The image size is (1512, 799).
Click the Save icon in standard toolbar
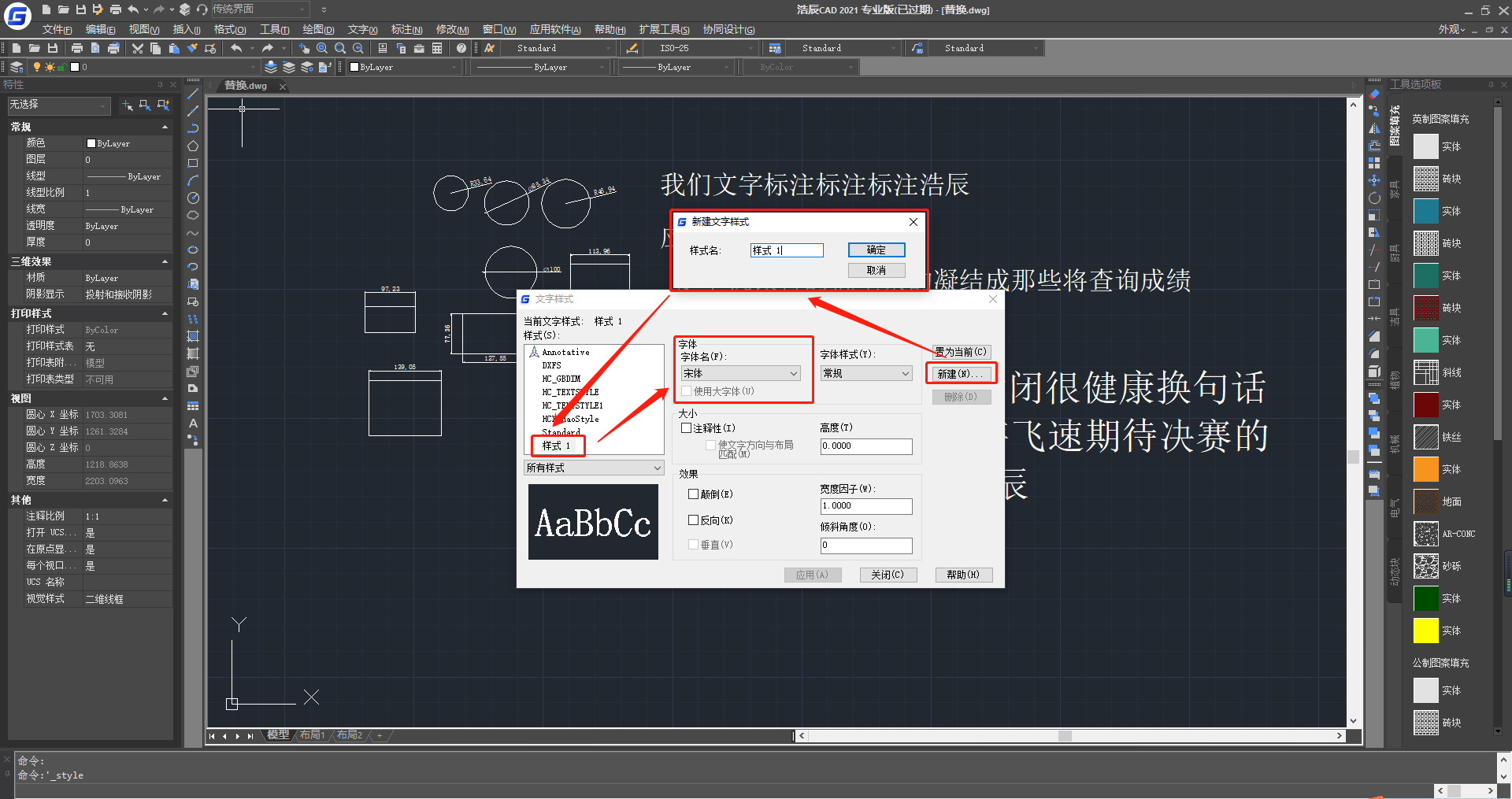tap(53, 48)
